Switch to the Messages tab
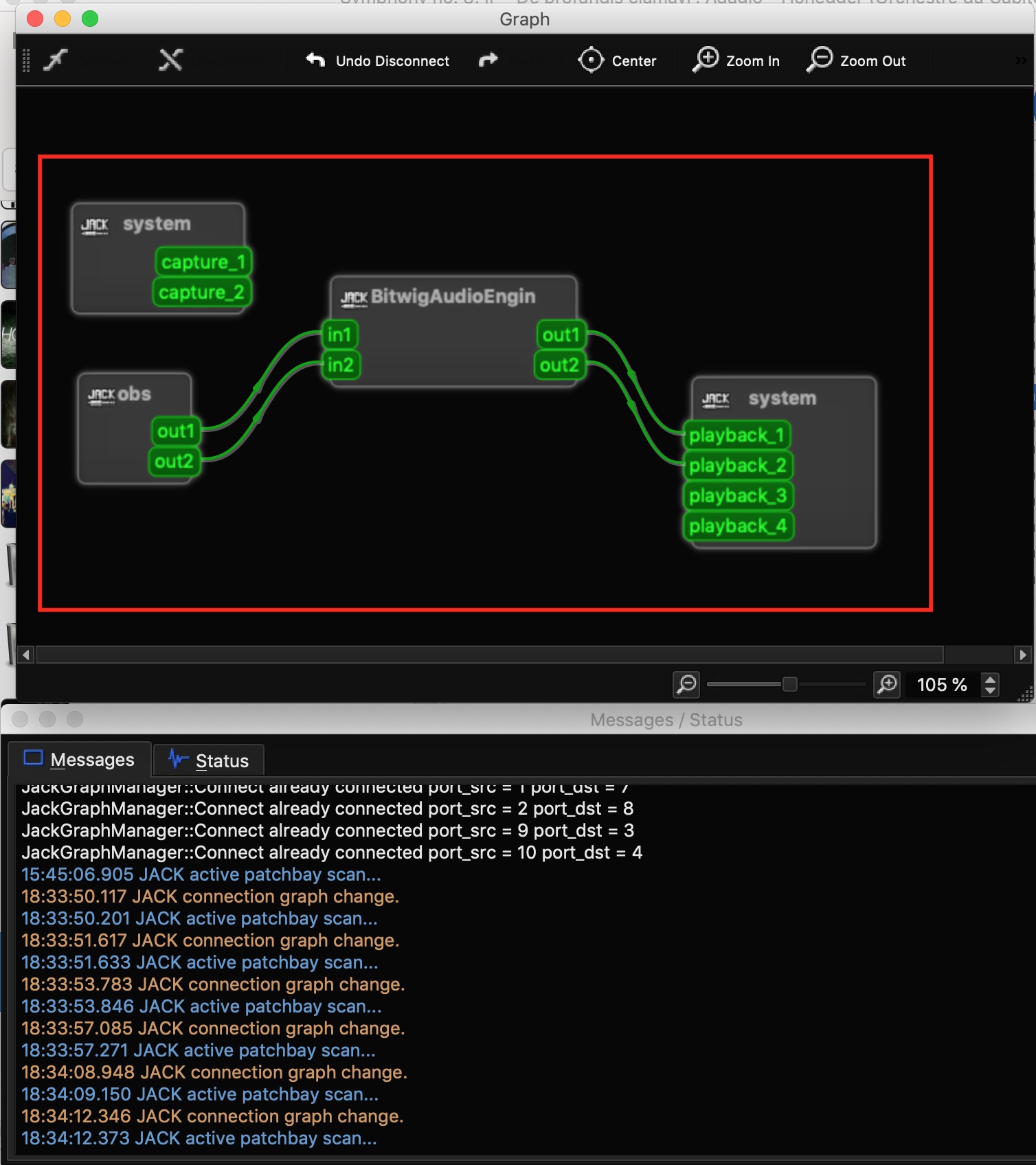The width and height of the screenshot is (1036, 1165). coord(79,760)
